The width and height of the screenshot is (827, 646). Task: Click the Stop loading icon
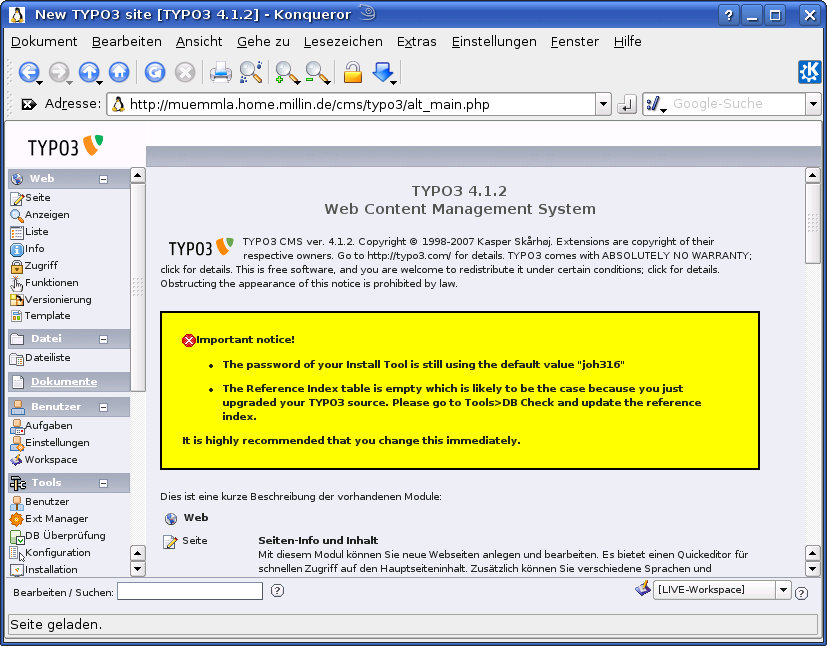pyautogui.click(x=185, y=72)
